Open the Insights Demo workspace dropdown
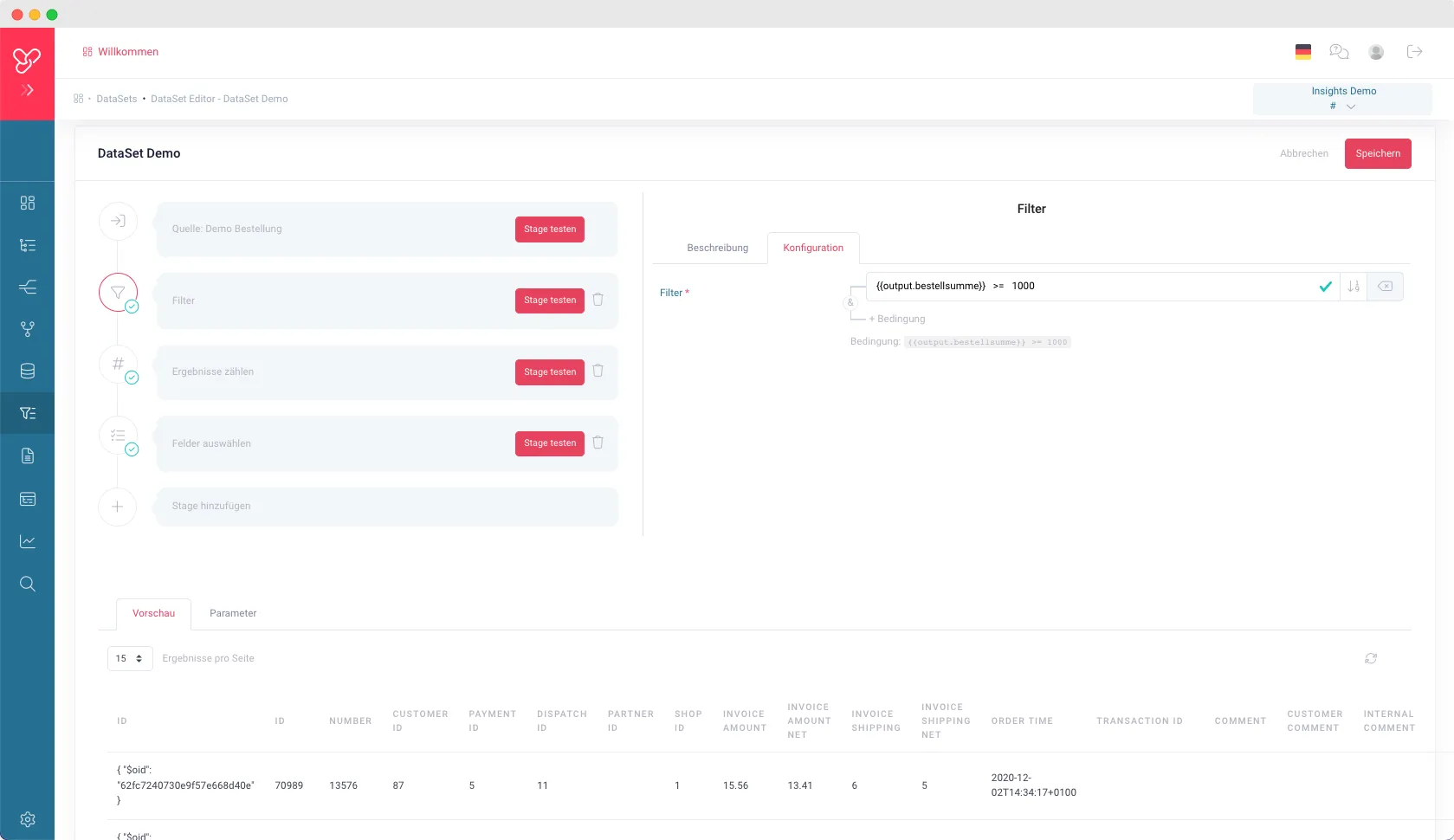 click(1342, 99)
